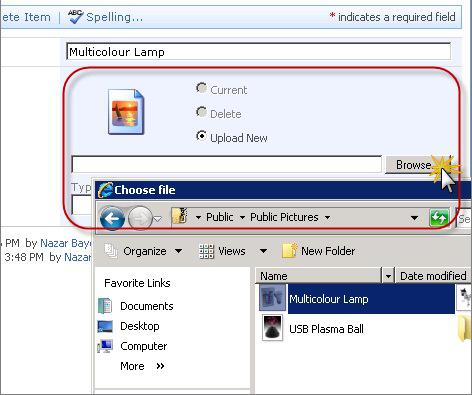Sort by Date modified column
The width and height of the screenshot is (472, 395).
pos(433,276)
